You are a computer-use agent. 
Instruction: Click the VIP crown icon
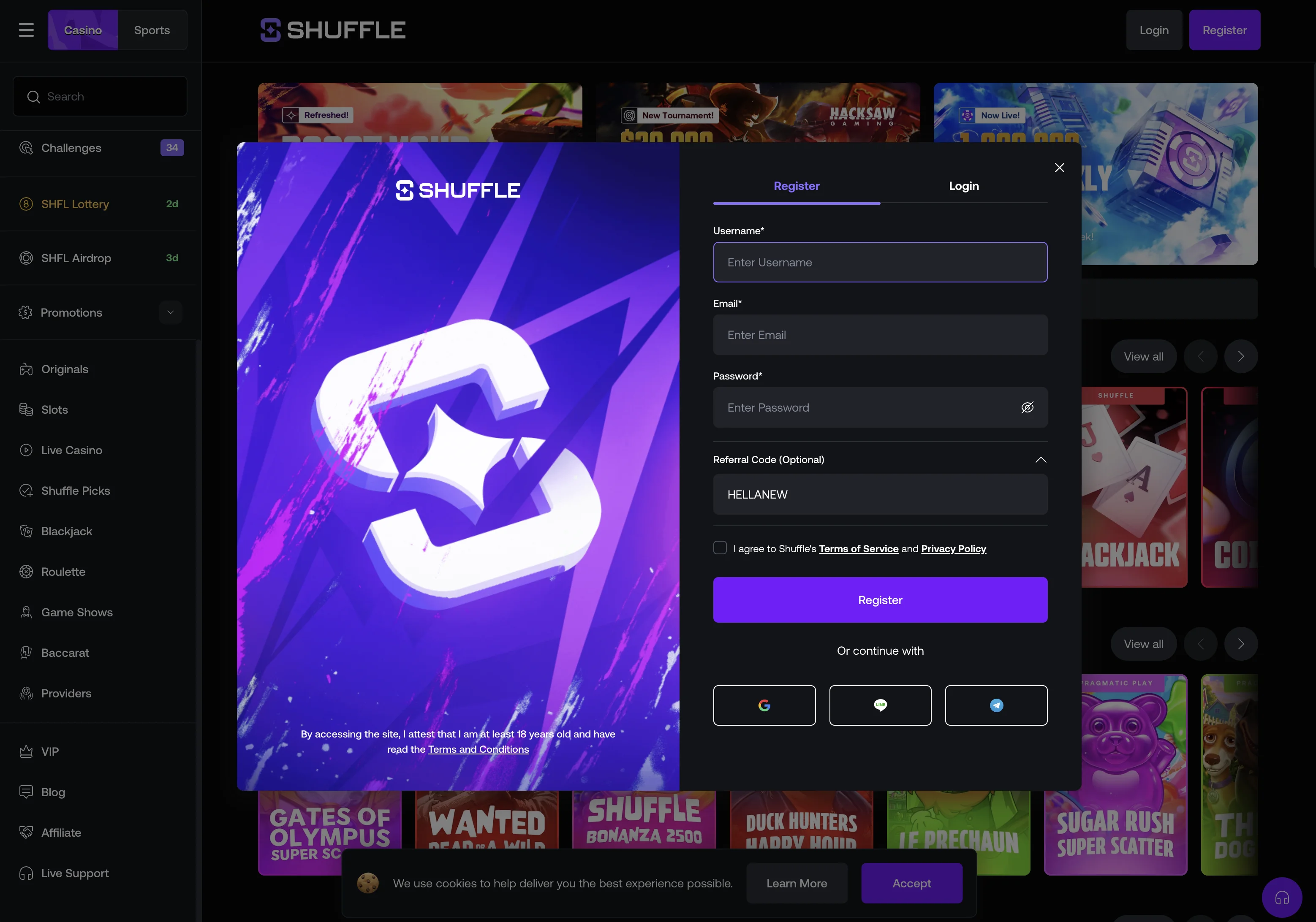point(26,751)
